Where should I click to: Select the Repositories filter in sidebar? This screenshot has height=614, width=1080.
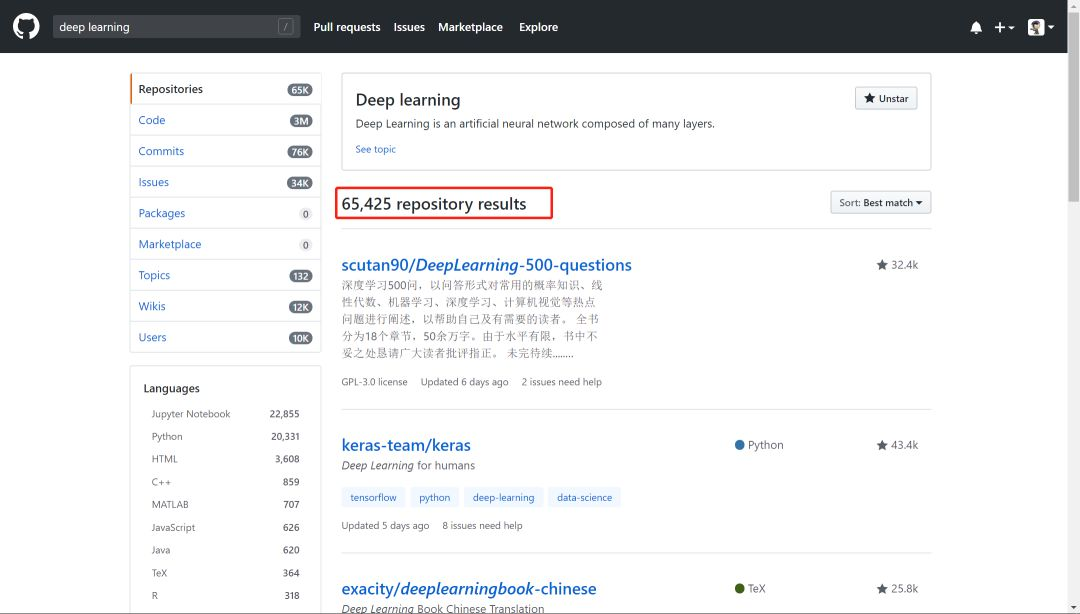pos(225,89)
